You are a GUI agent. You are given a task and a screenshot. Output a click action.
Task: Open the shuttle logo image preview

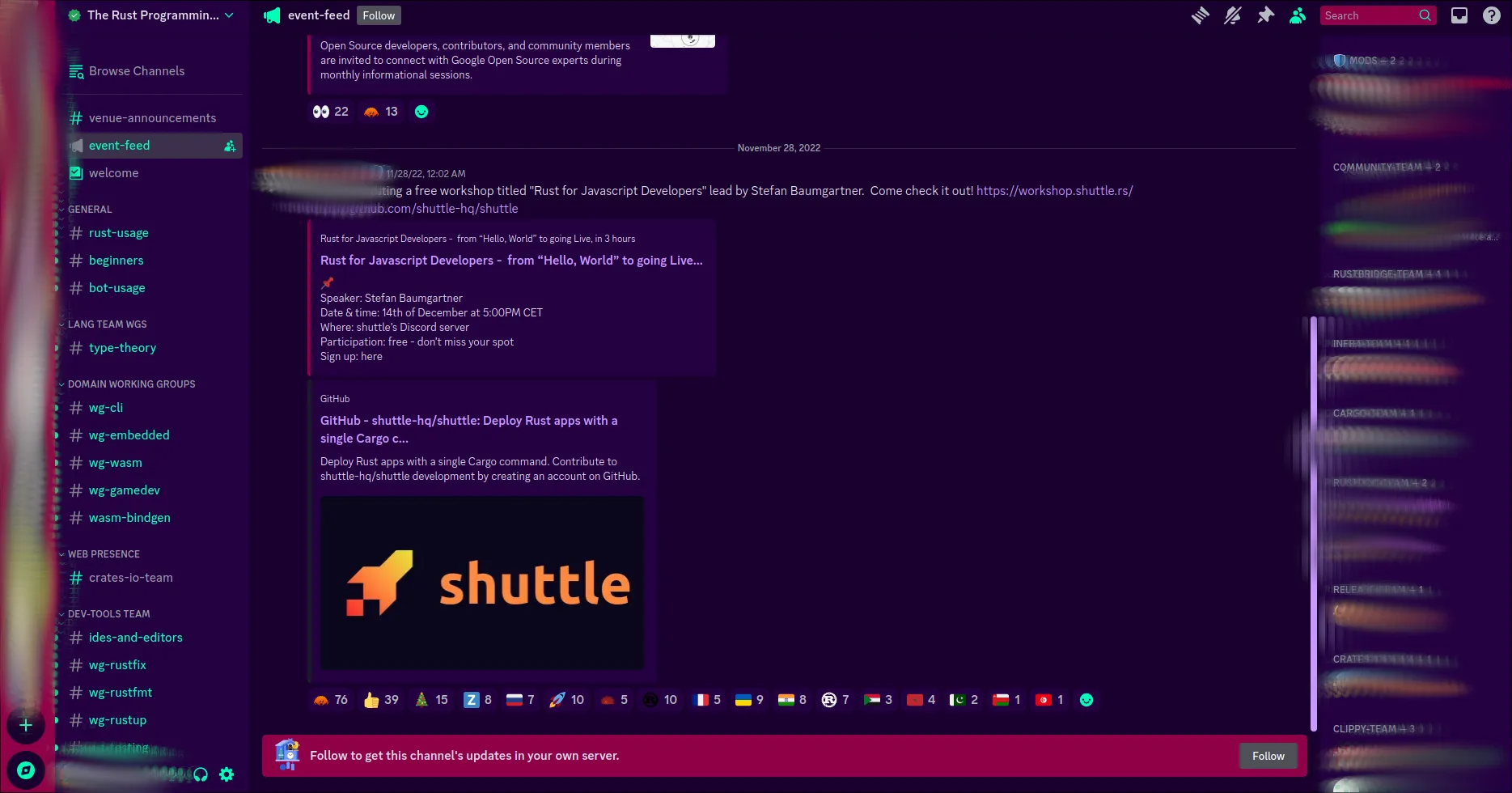click(x=482, y=583)
